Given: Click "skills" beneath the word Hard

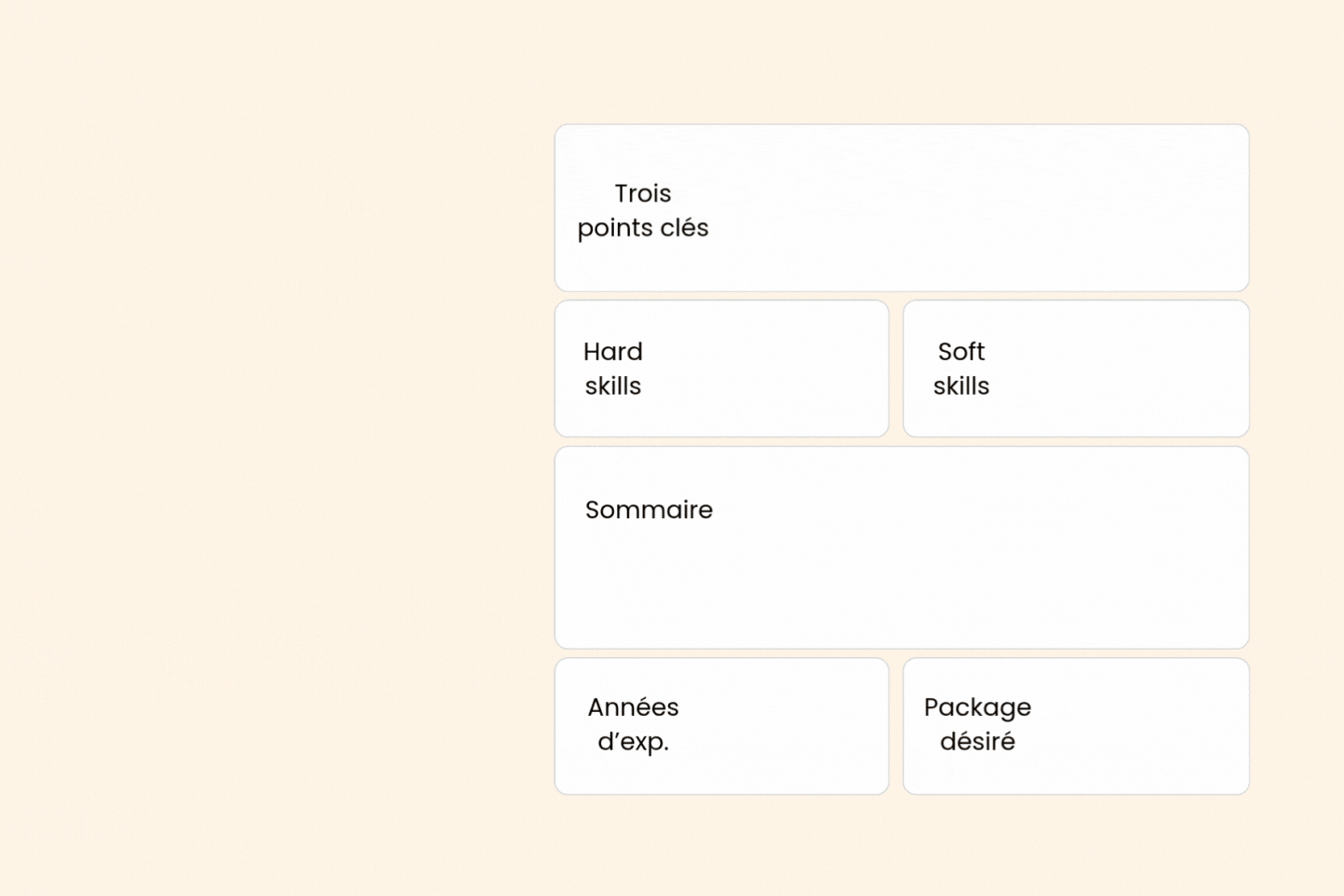Looking at the screenshot, I should click(x=612, y=386).
